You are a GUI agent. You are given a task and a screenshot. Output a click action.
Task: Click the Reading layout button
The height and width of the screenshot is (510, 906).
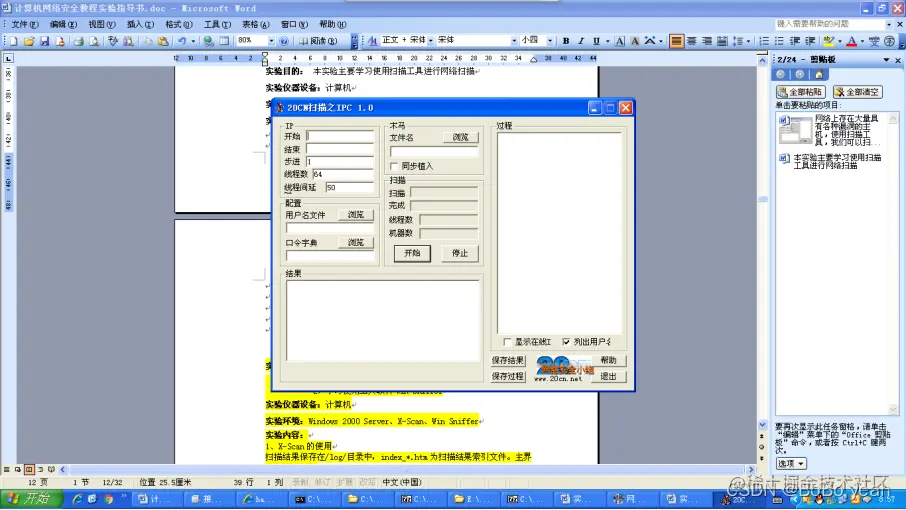318,41
